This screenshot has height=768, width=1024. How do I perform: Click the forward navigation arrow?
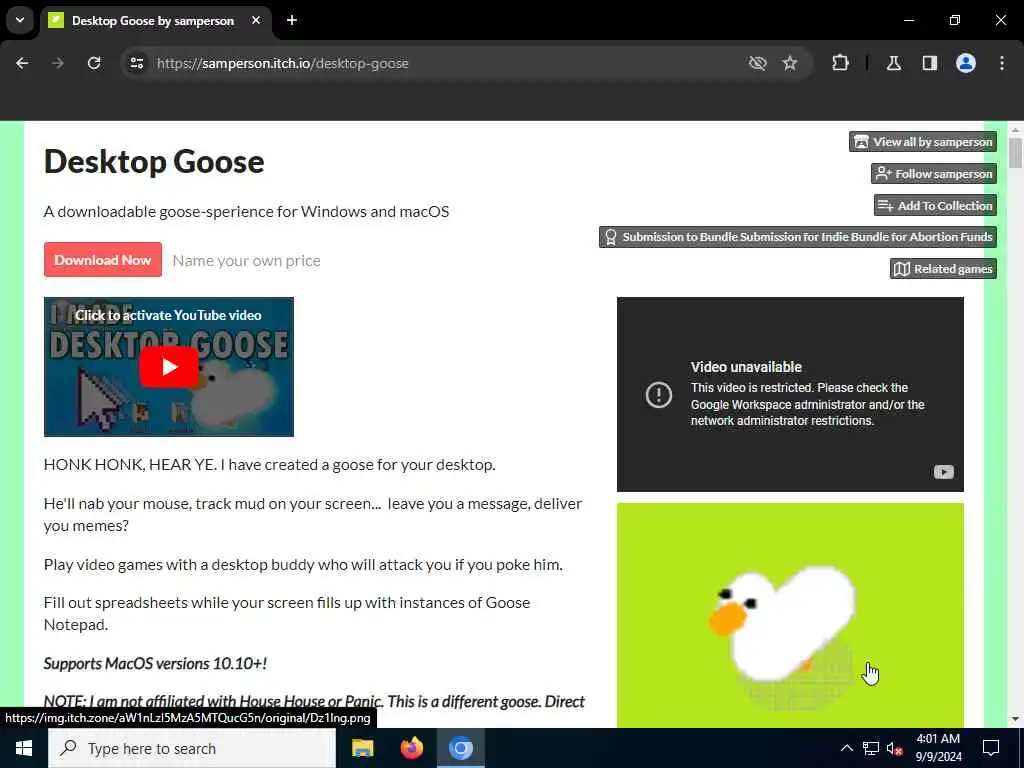[x=58, y=63]
